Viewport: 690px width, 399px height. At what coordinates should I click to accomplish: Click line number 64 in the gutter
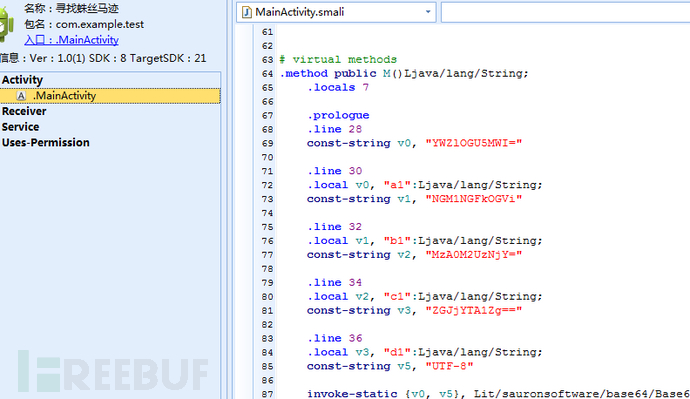pyautogui.click(x=267, y=73)
